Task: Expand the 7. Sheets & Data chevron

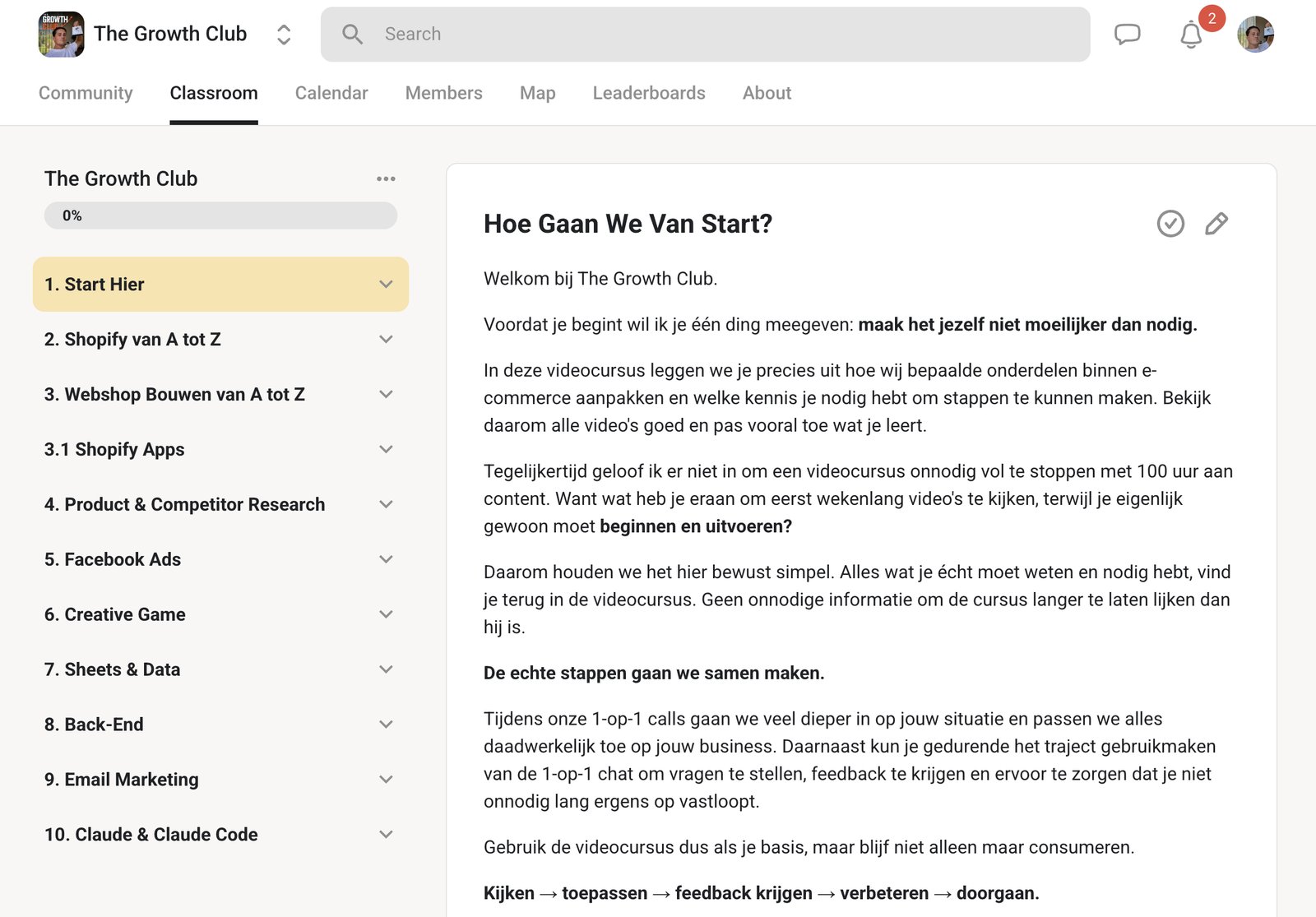Action: point(386,670)
